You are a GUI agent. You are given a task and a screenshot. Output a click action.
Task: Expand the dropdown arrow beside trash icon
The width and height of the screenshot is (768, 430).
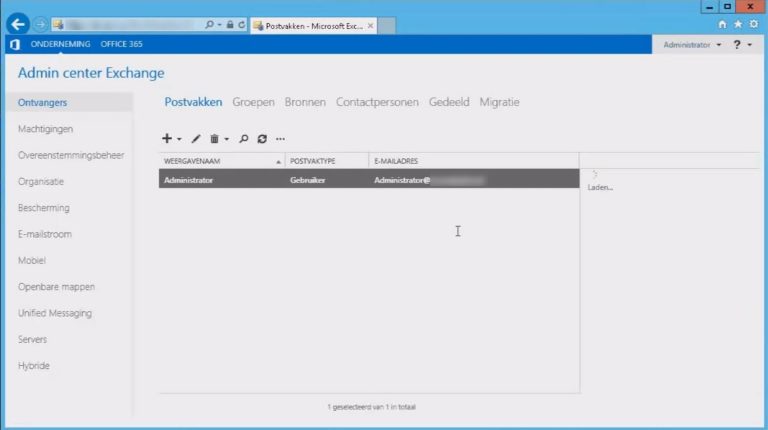click(x=226, y=140)
